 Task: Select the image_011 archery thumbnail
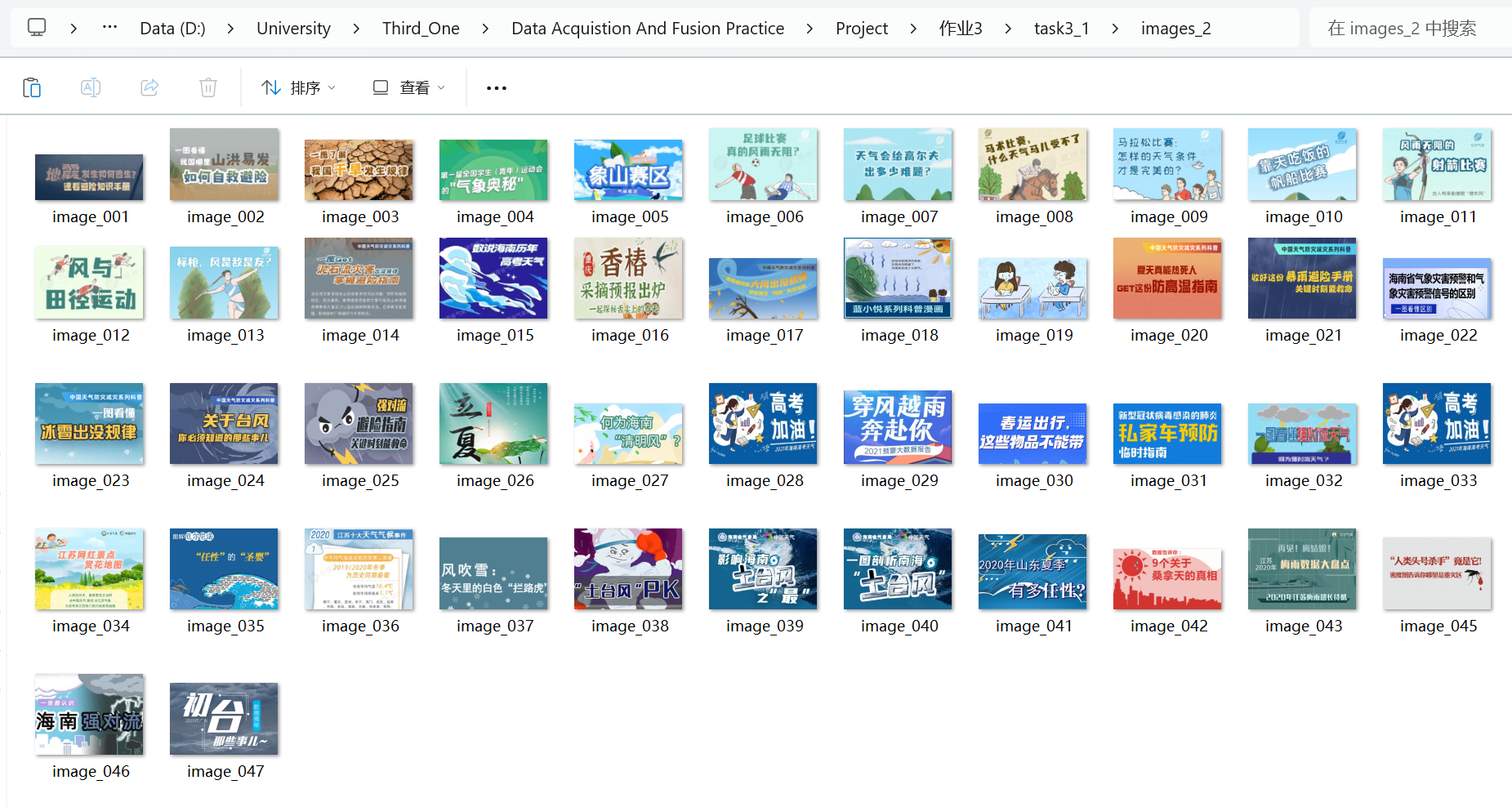tap(1437, 164)
